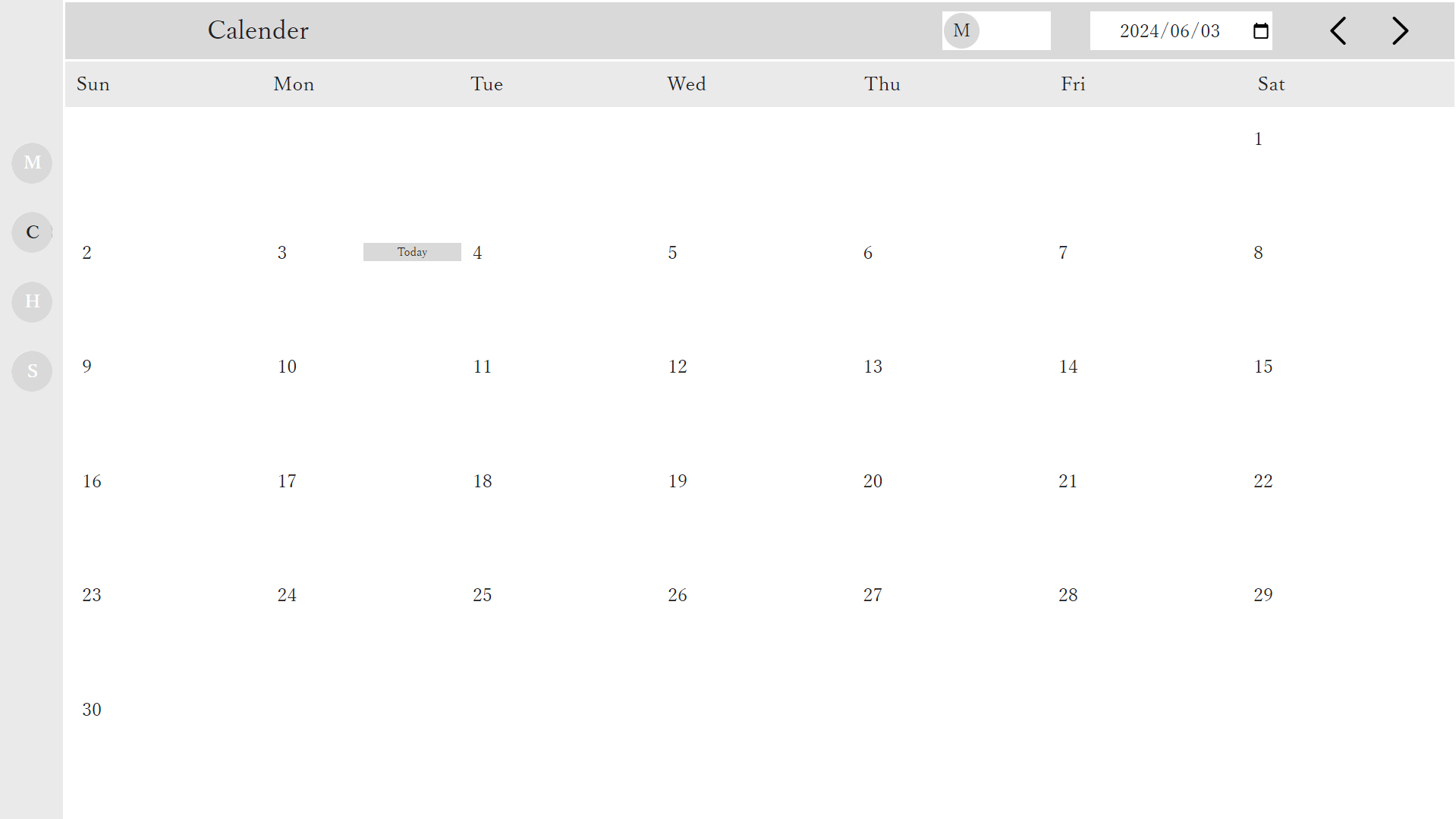The image size is (1456, 819).
Task: Select the Calender title text
Action: [258, 30]
